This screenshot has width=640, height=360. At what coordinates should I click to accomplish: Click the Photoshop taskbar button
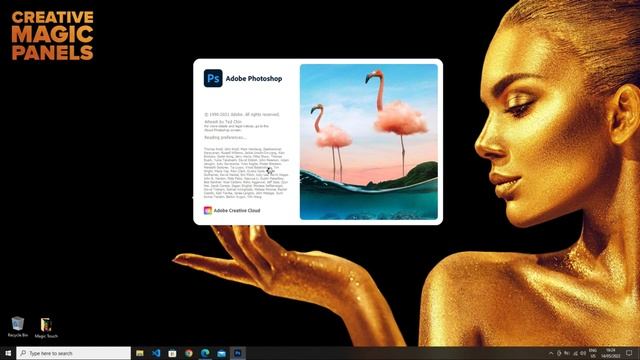(x=238, y=353)
